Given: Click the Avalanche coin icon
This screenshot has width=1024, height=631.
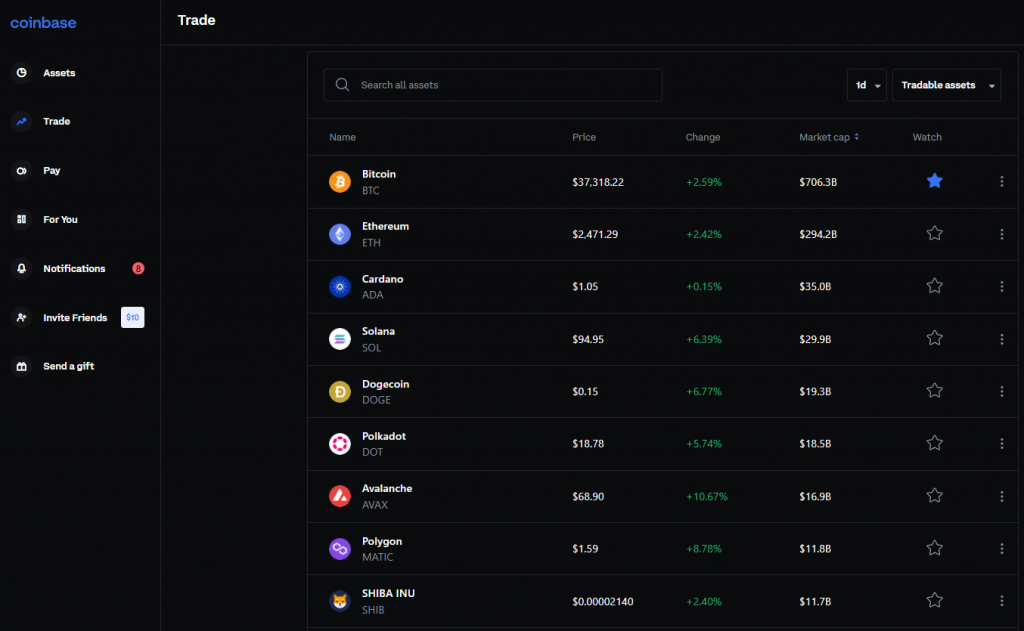Looking at the screenshot, I should [340, 496].
